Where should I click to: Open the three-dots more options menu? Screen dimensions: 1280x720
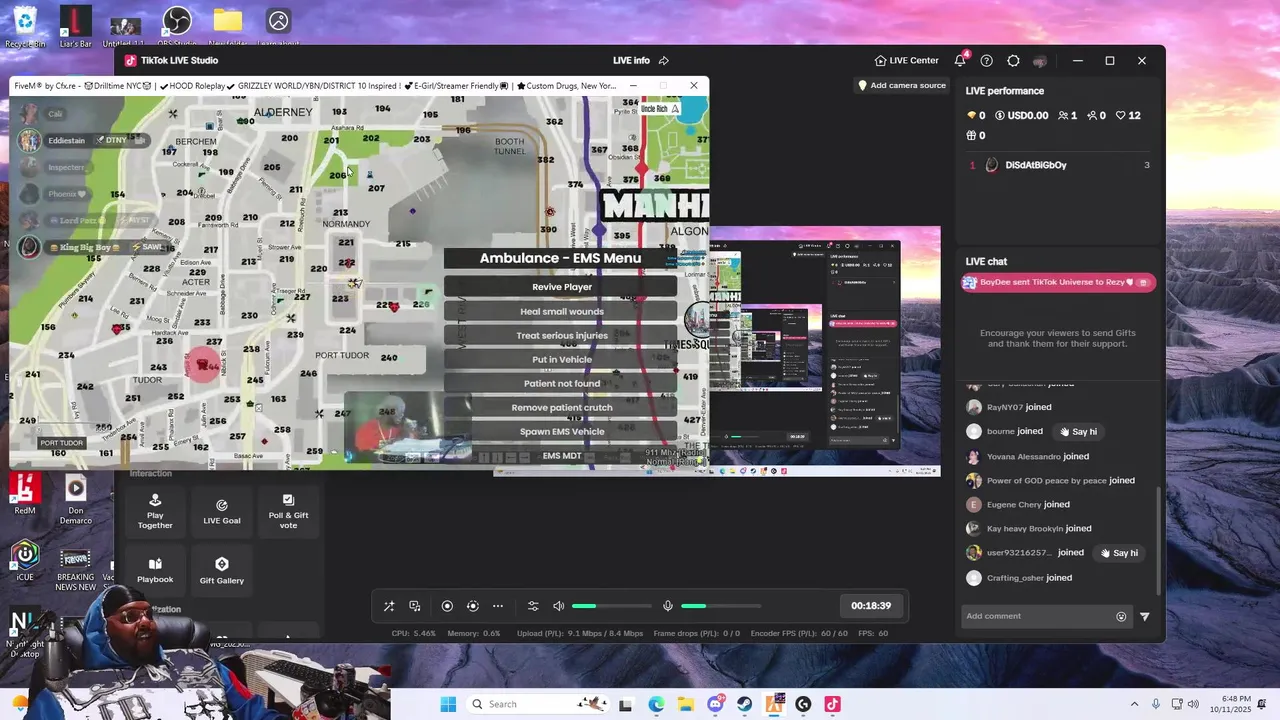(x=498, y=606)
